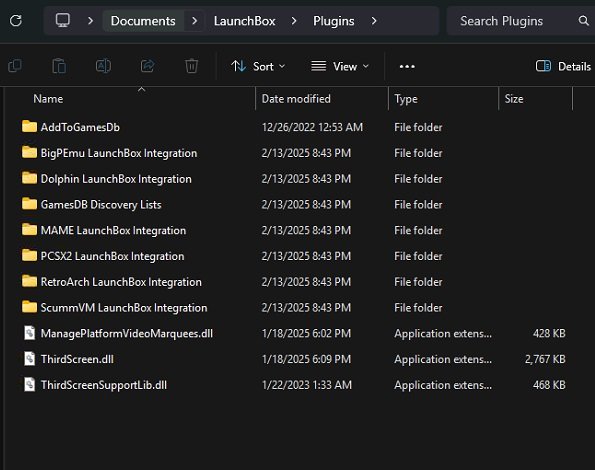Screen dimensions: 595x470
Task: Select ManagePlatformVideoMarquees.dll file name
Action: (x=127, y=333)
